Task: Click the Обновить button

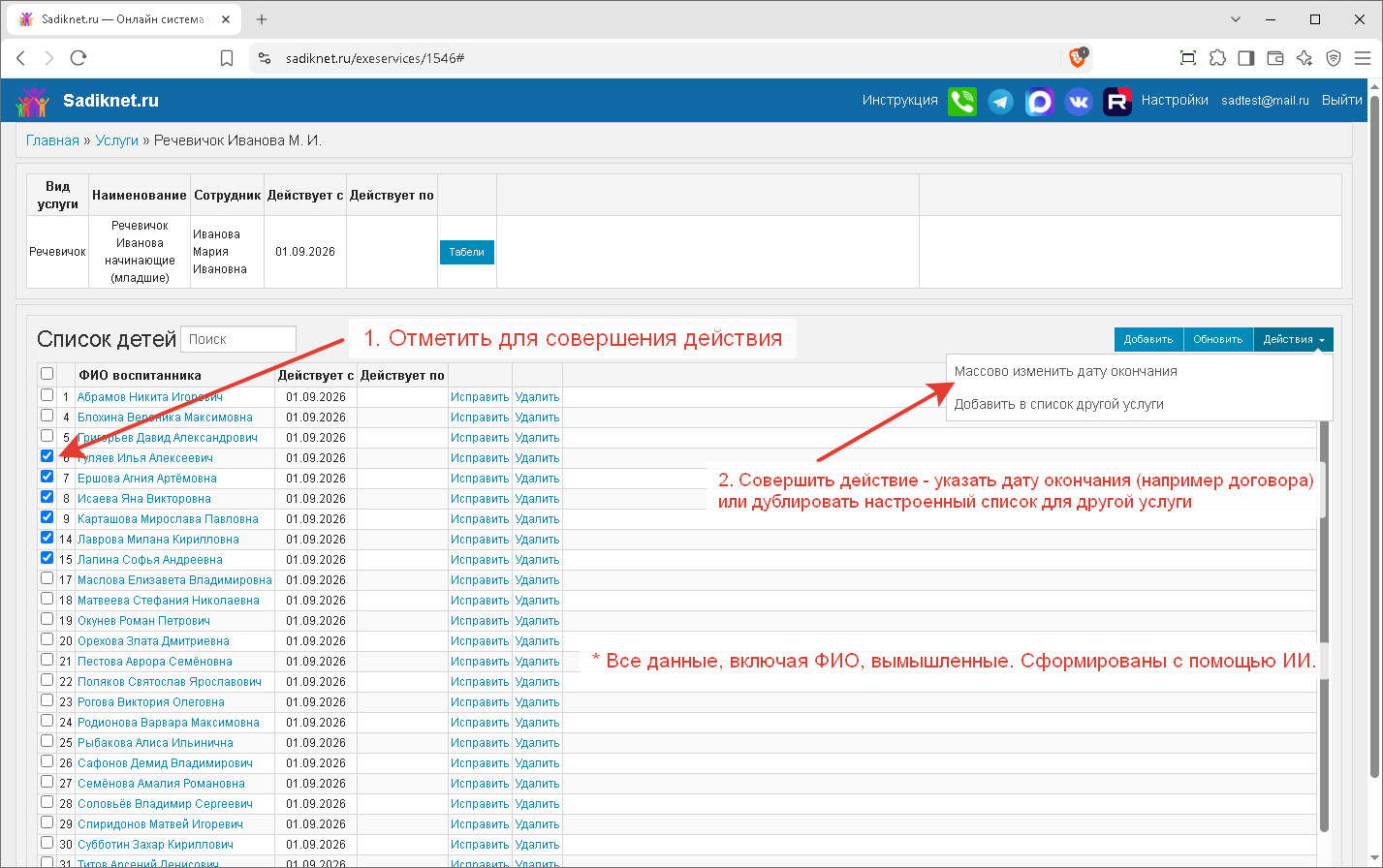Action: coord(1218,339)
